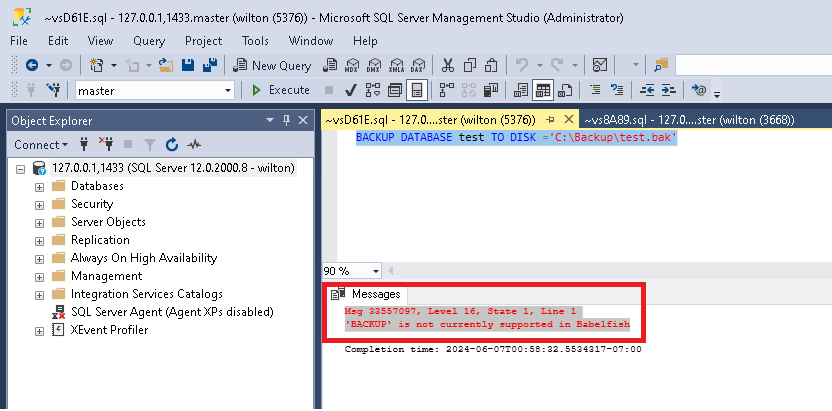Expand the Management folder node

tap(39, 277)
